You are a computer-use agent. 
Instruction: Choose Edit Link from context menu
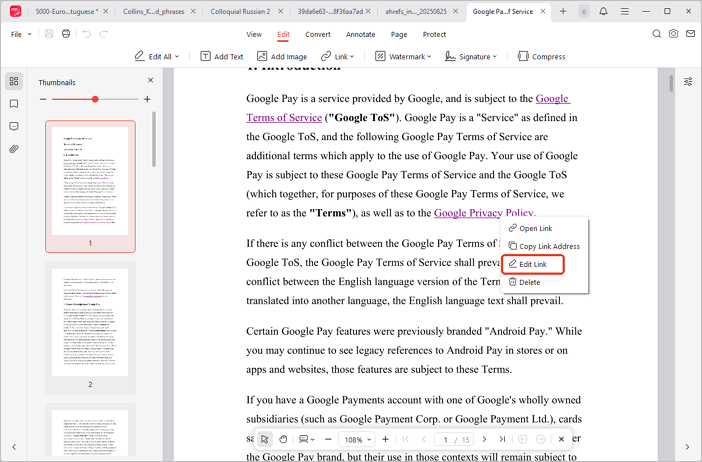click(533, 264)
